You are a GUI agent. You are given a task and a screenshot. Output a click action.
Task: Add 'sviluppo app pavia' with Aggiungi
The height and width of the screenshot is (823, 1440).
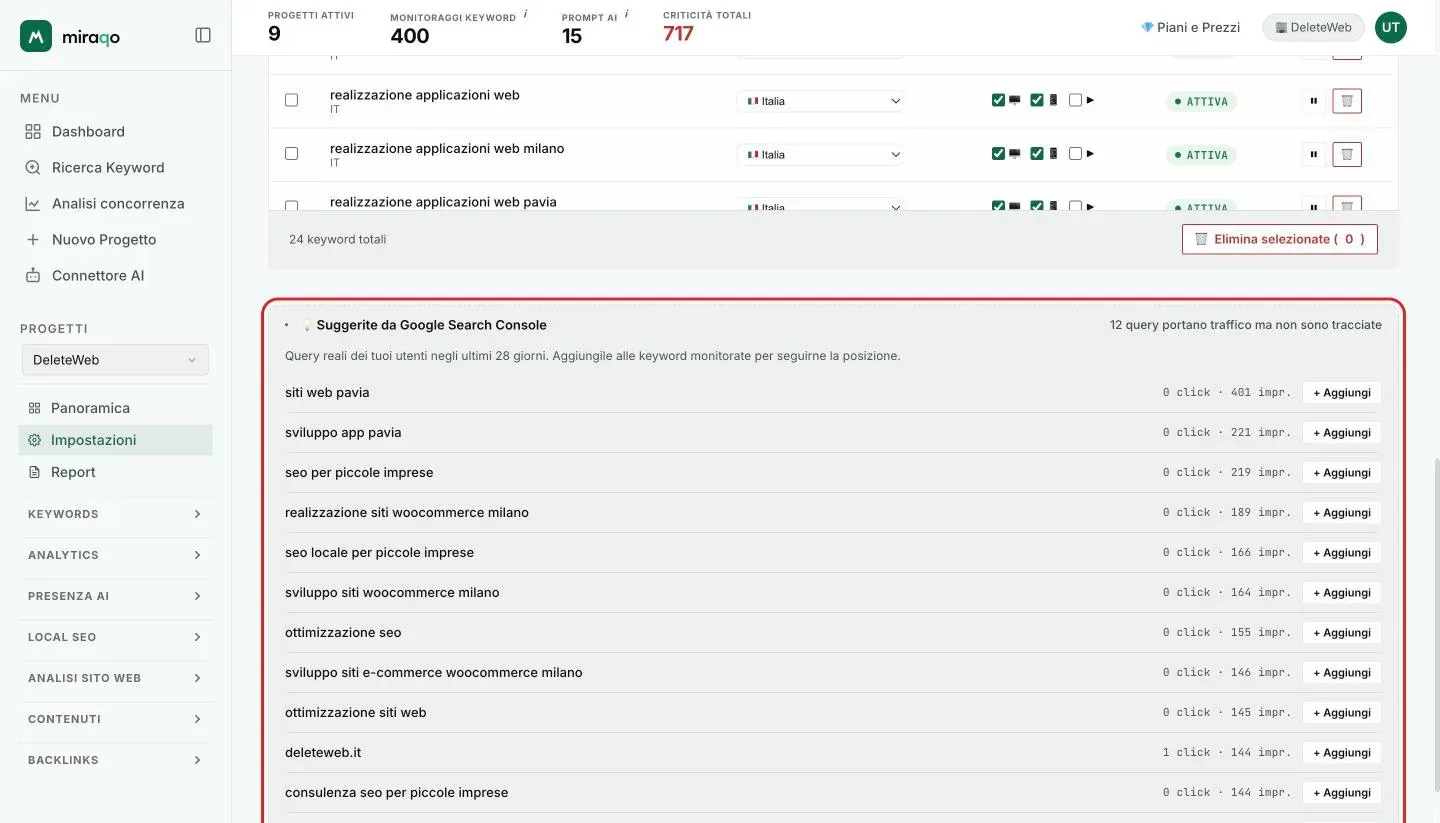click(1341, 433)
